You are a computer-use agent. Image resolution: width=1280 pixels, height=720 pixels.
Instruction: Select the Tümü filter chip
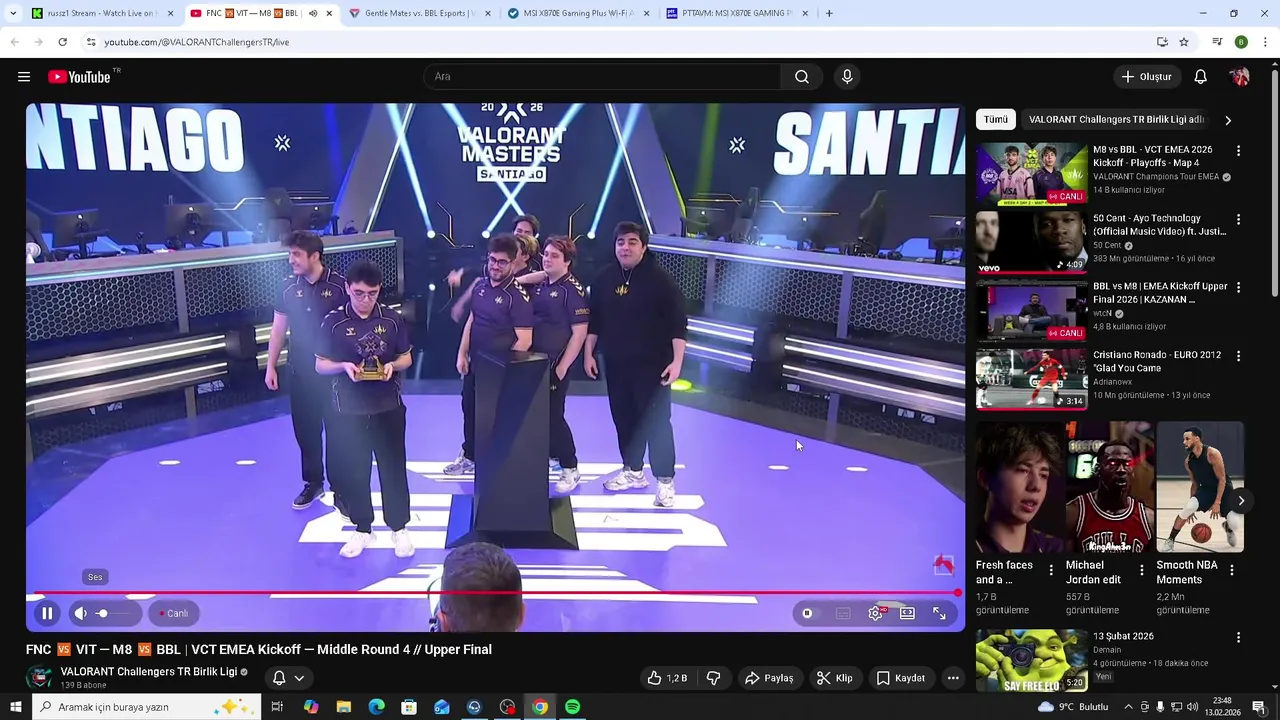point(996,119)
